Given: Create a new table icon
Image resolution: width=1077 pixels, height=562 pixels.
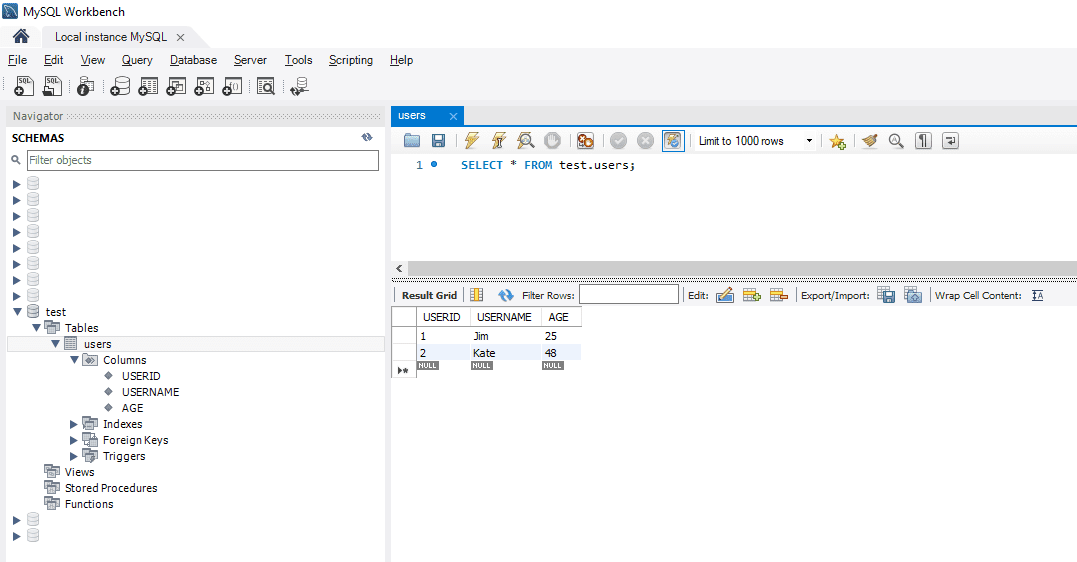Looking at the screenshot, I should pos(148,86).
